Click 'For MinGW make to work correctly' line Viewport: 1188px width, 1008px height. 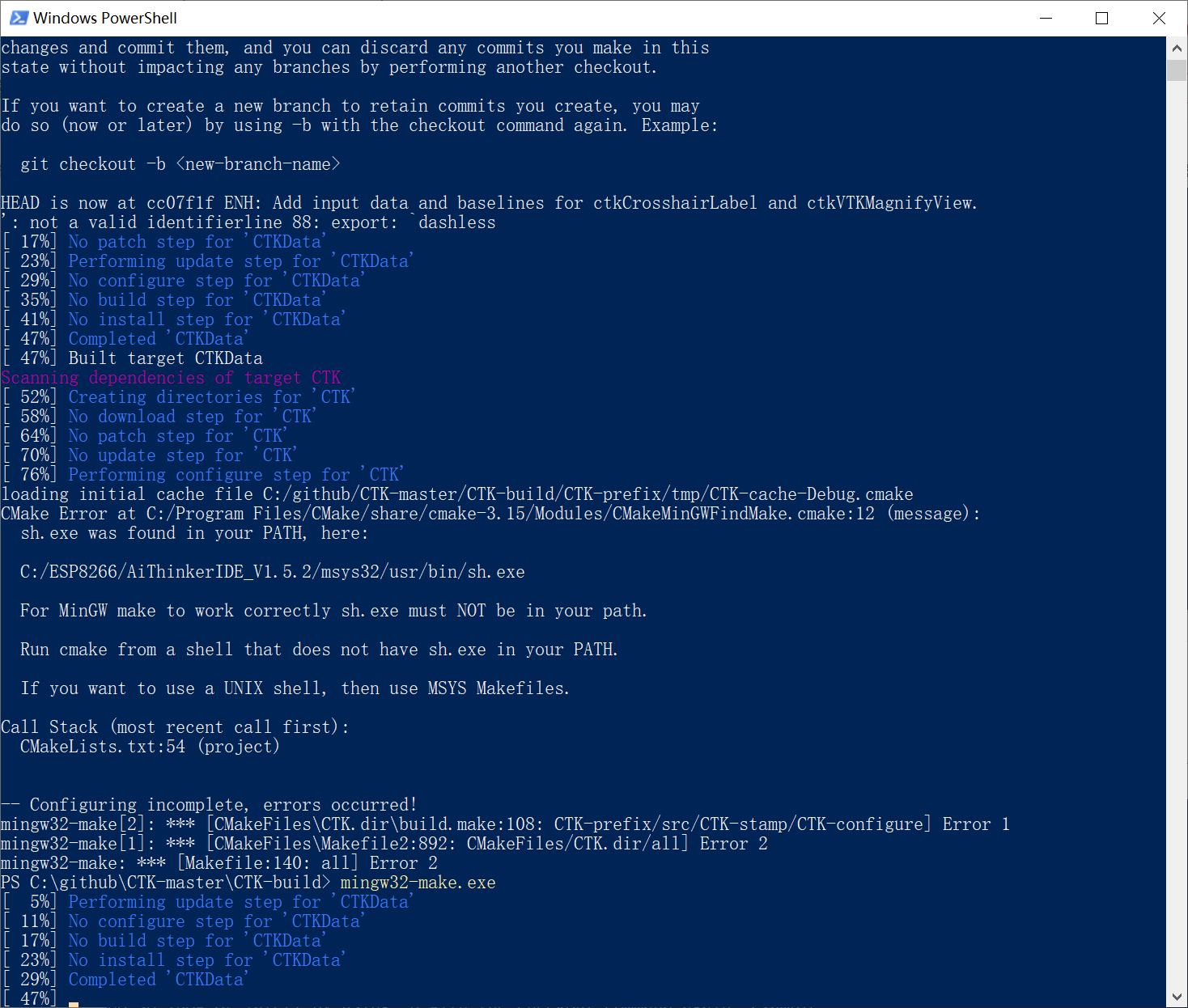tap(333, 611)
